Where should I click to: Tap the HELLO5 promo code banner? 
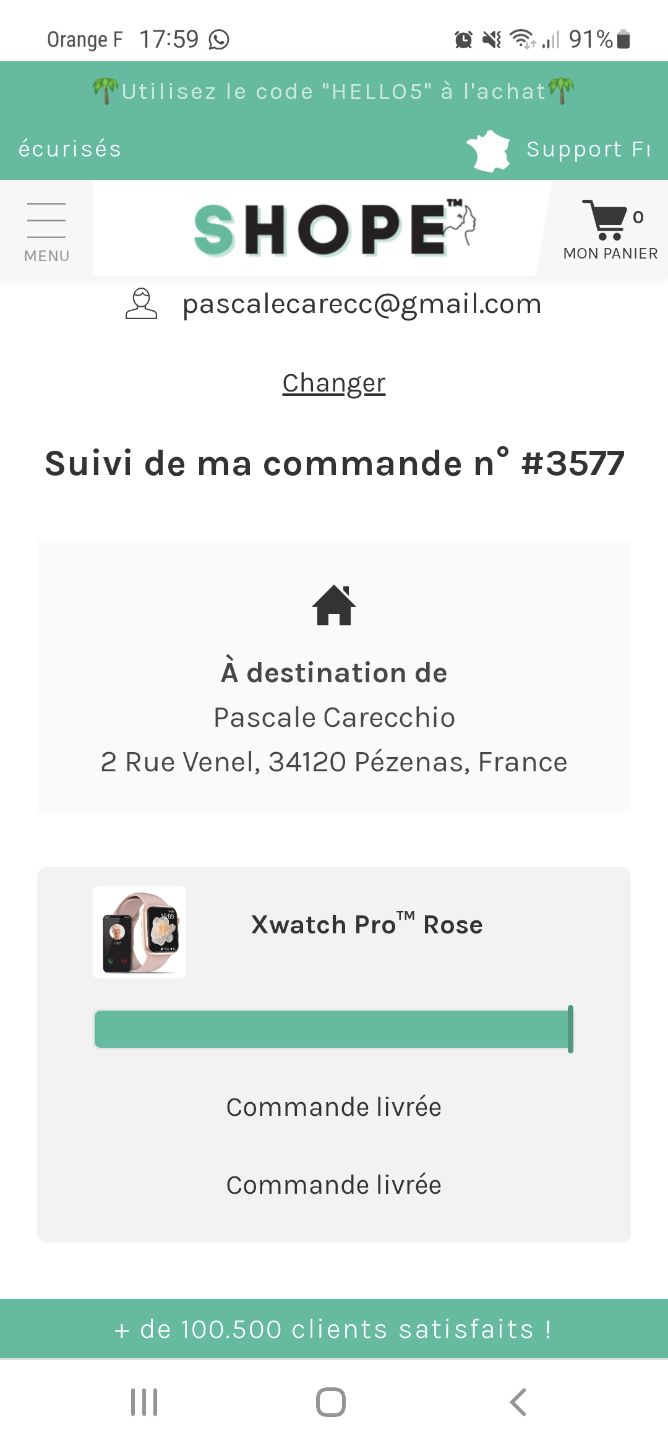click(334, 91)
